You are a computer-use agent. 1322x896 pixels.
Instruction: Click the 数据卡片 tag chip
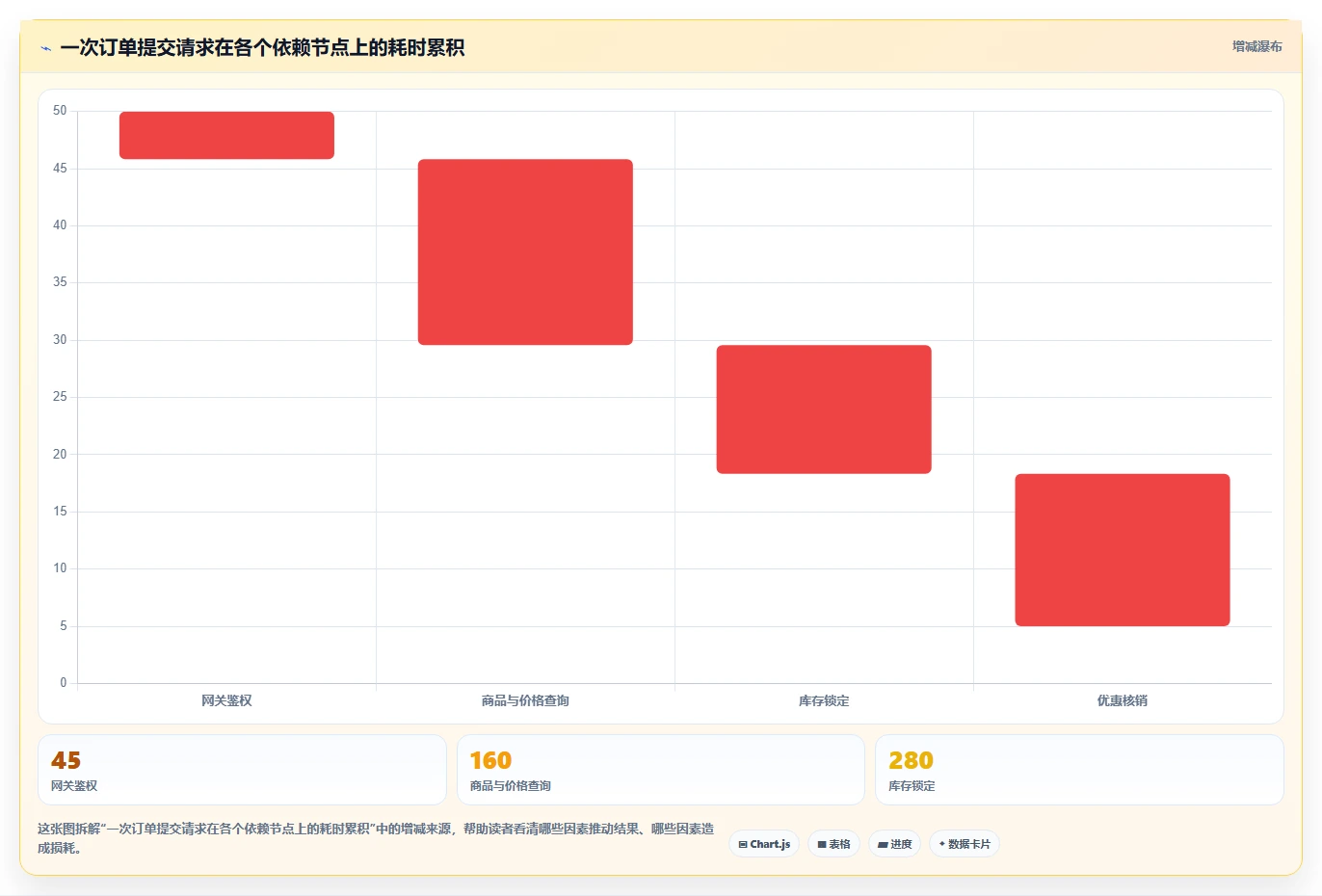coord(965,844)
